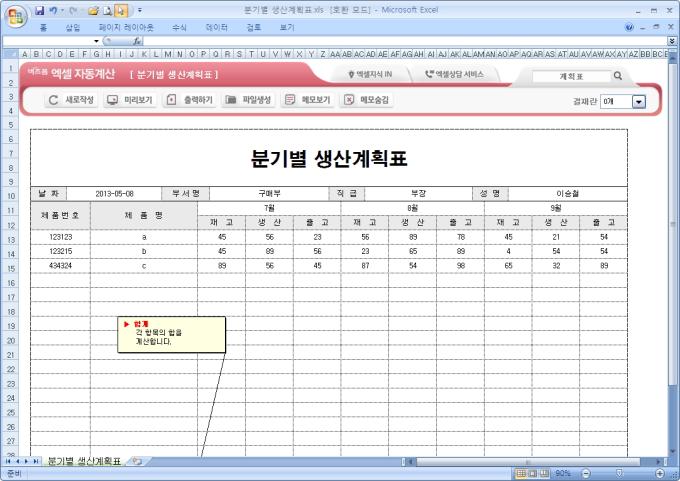
Task: Open the 검토 ribbon tab
Action: 254,27
